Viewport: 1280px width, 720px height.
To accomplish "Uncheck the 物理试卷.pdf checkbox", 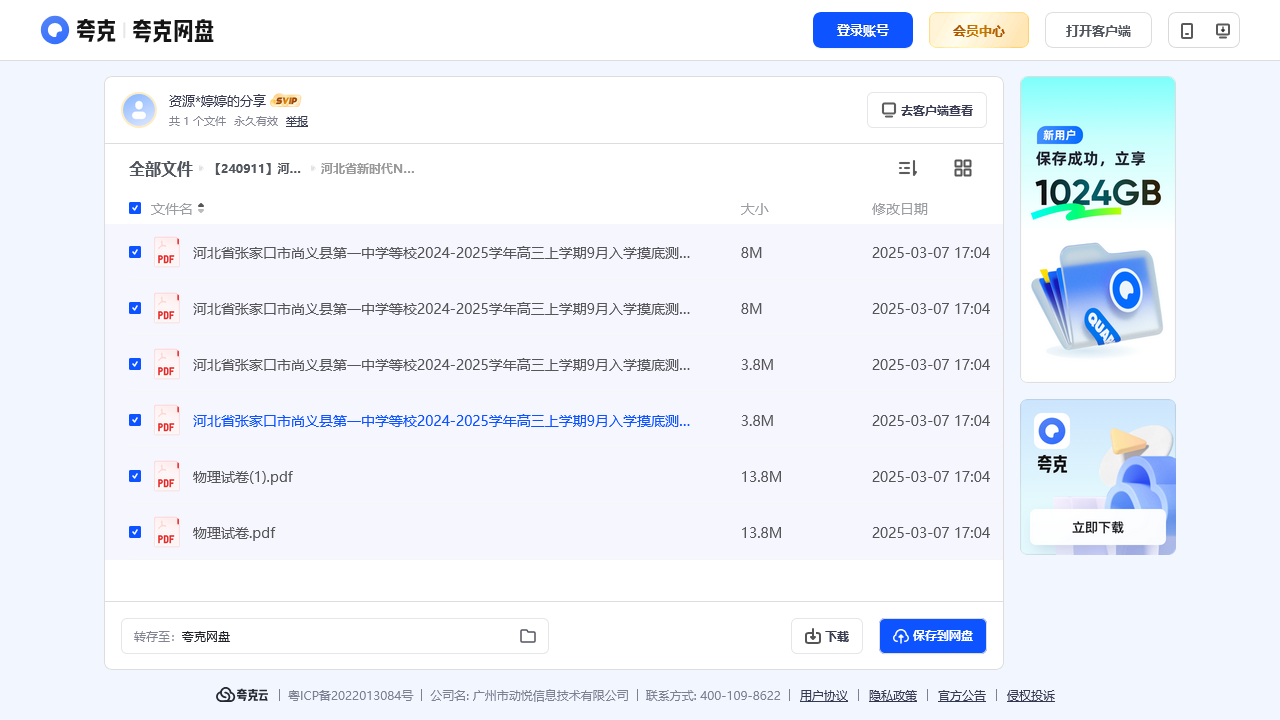I will point(135,532).
